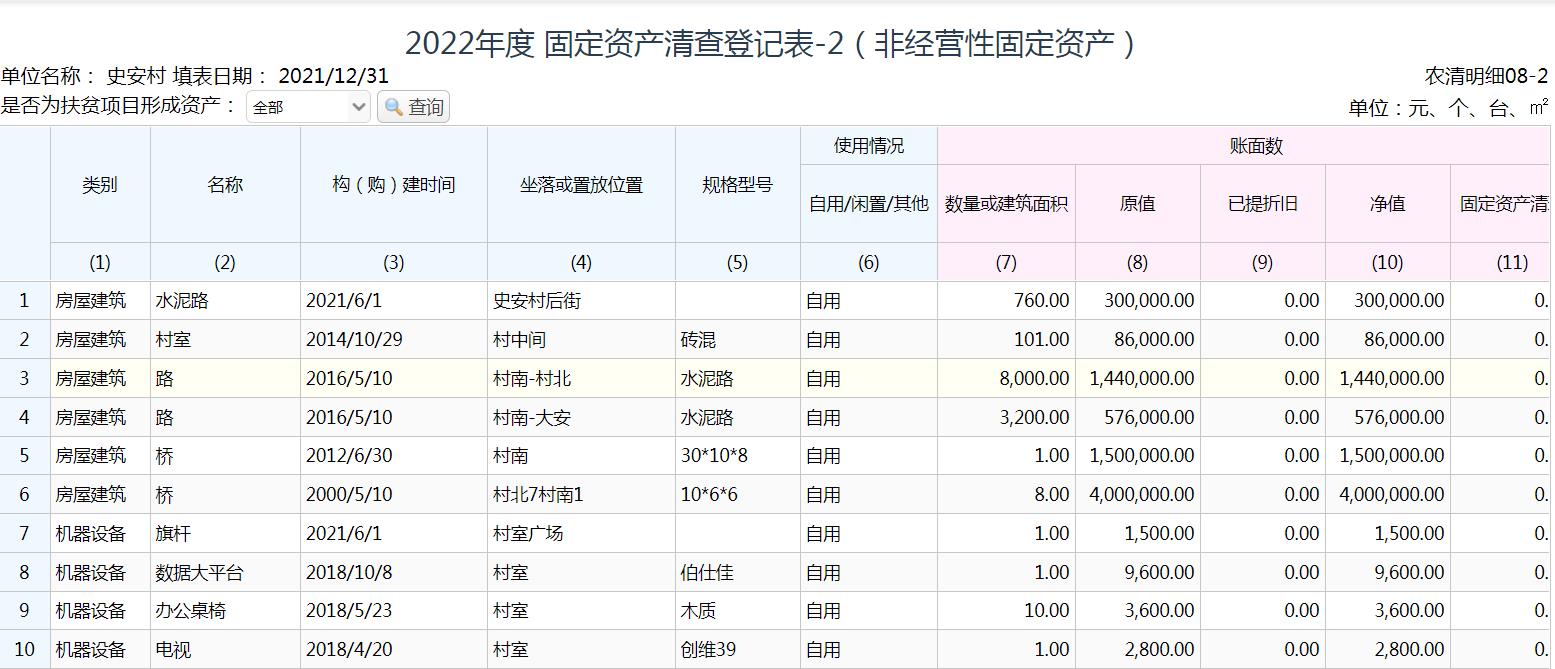Viewport: 1555px width, 669px height.
Task: Click the 村室 name cell in row 2
Action: 225,340
